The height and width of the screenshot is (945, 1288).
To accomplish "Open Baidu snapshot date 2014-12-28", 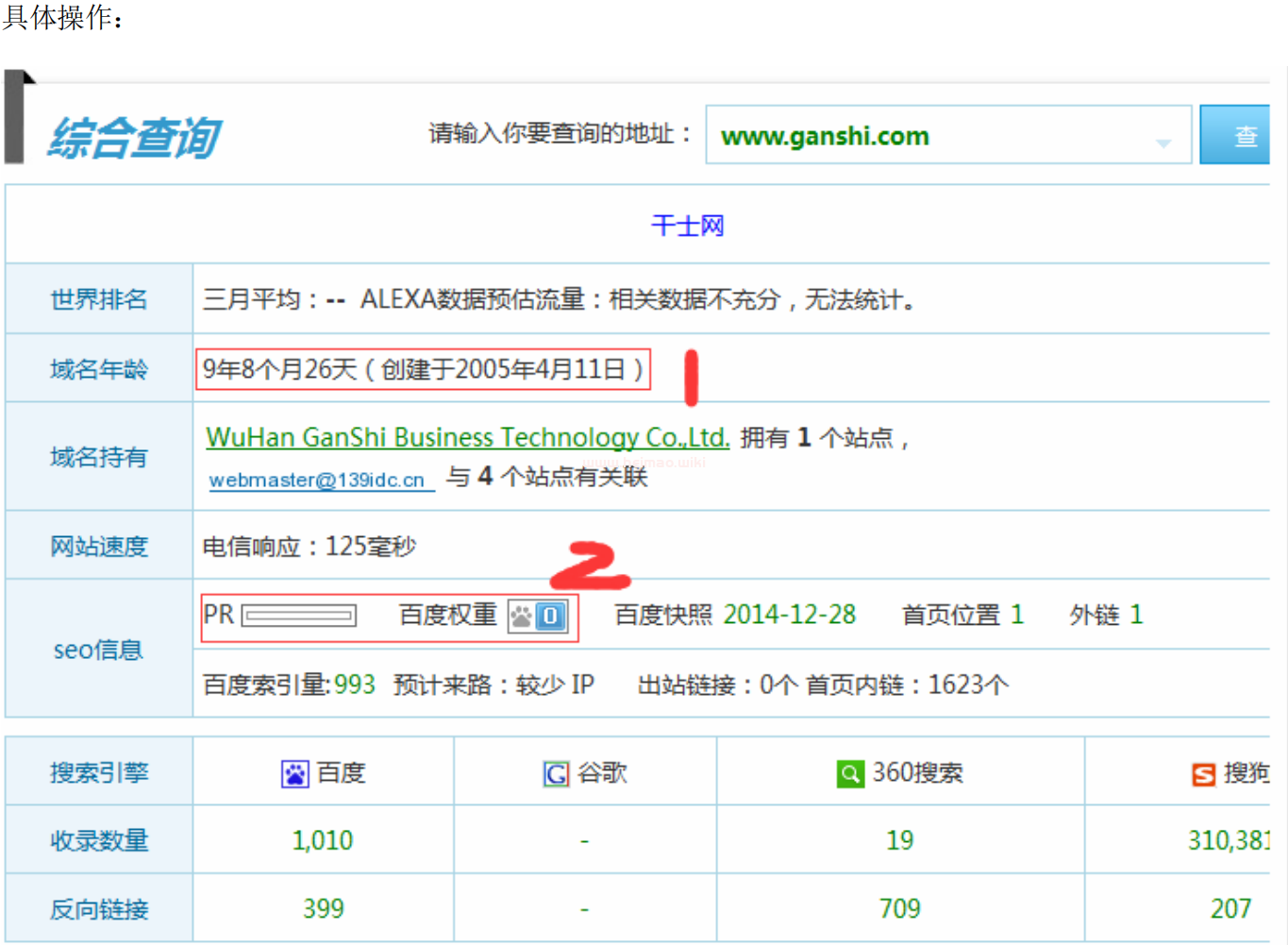I will coord(789,616).
